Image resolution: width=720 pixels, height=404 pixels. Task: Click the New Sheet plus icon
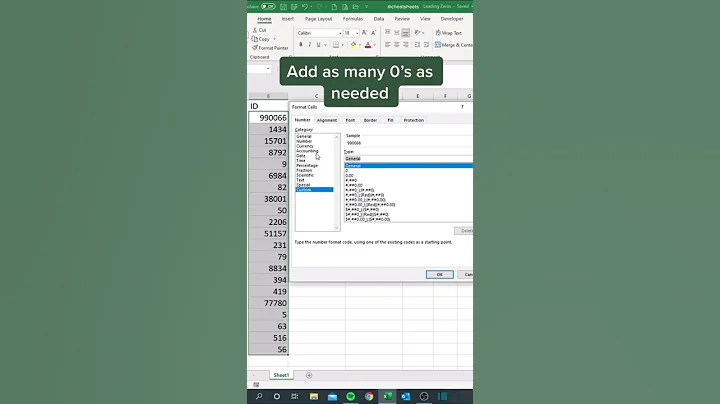[309, 376]
